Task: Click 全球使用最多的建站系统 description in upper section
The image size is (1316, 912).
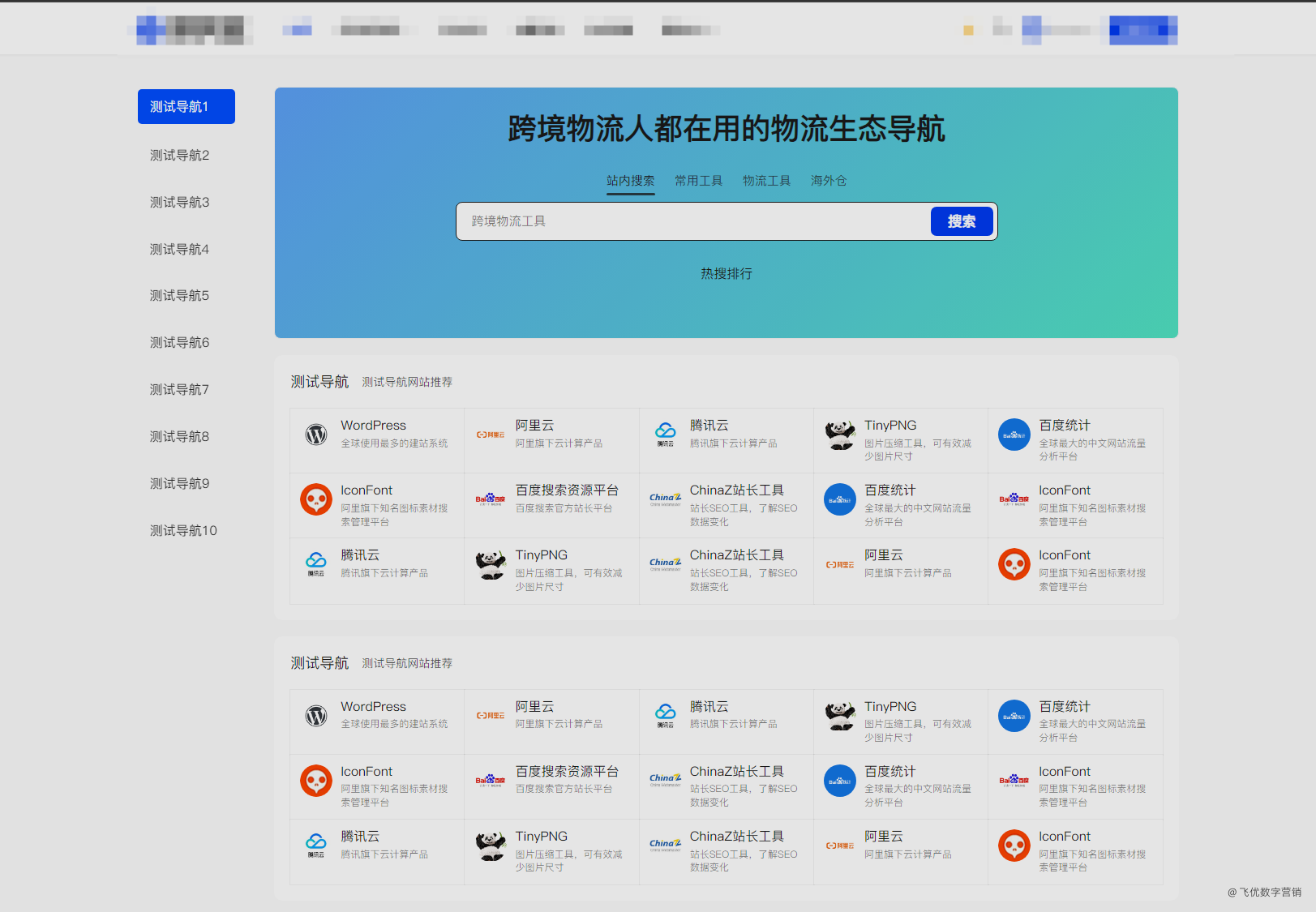Action: 394,443
